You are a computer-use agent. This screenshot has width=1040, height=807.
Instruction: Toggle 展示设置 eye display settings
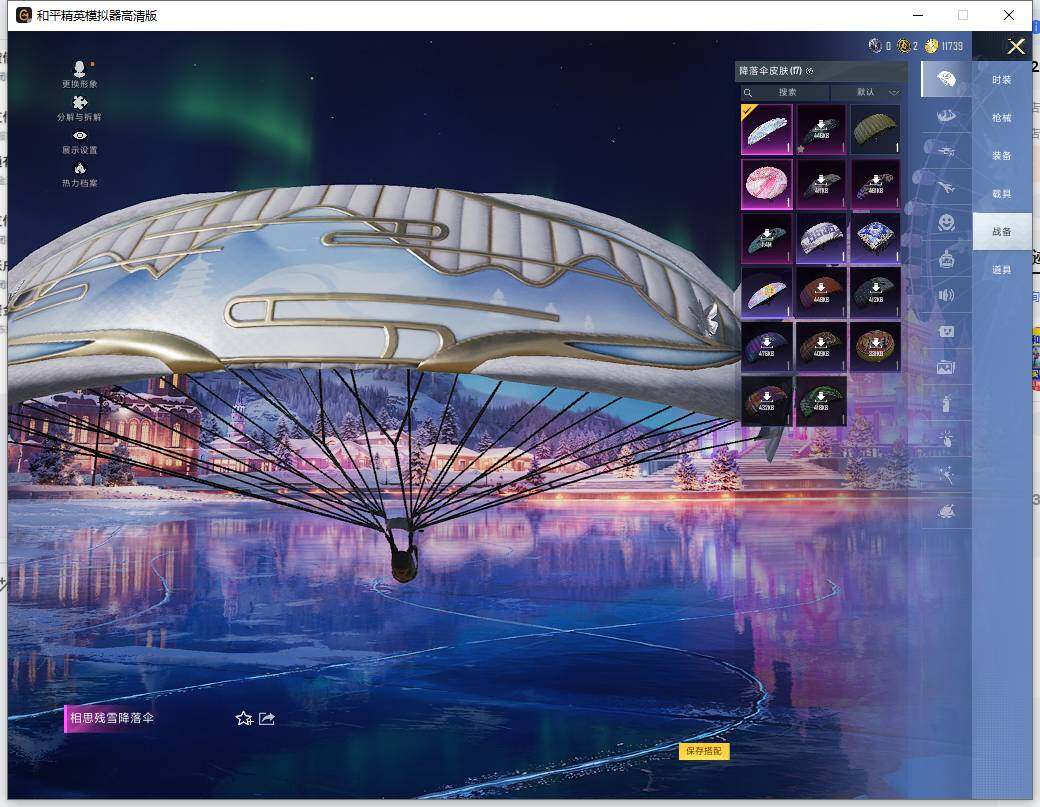click(x=80, y=142)
